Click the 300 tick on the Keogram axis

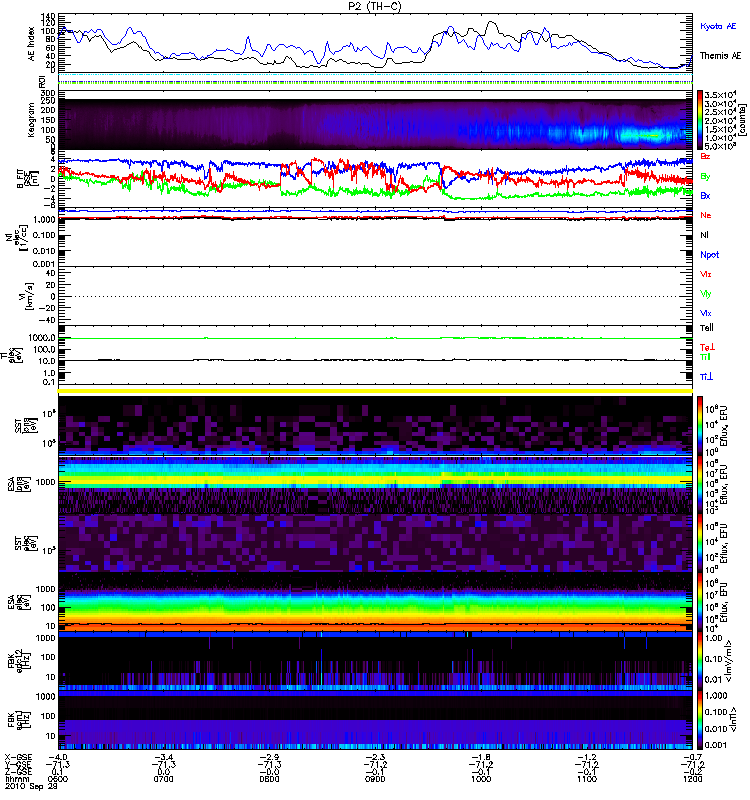pos(48,93)
